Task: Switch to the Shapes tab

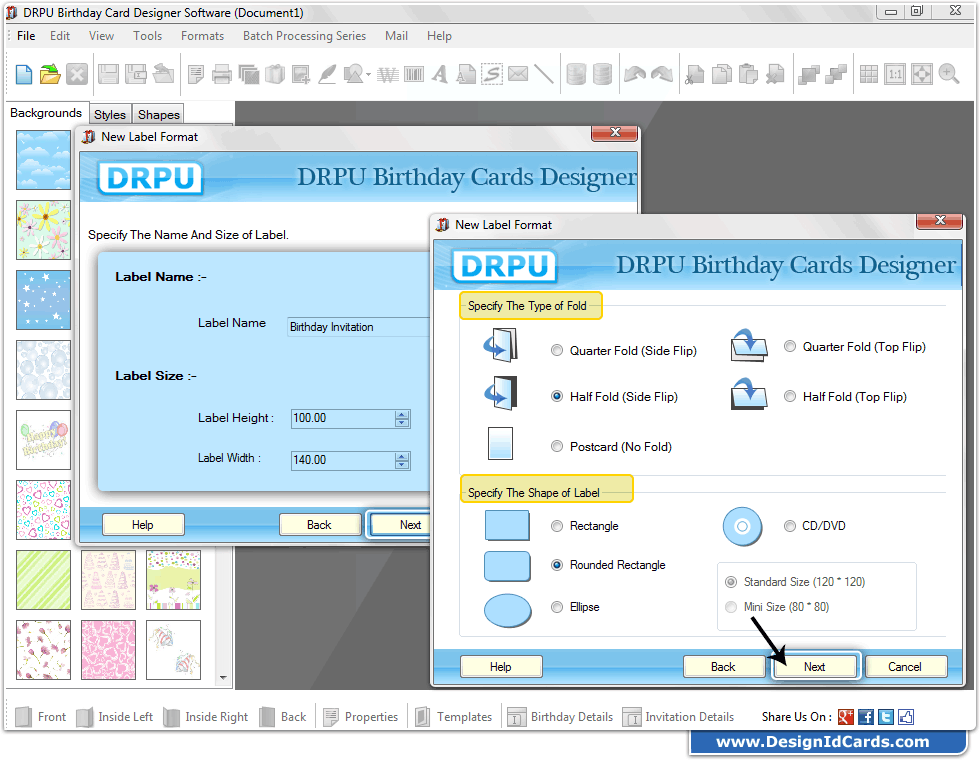Action: pyautogui.click(x=159, y=114)
